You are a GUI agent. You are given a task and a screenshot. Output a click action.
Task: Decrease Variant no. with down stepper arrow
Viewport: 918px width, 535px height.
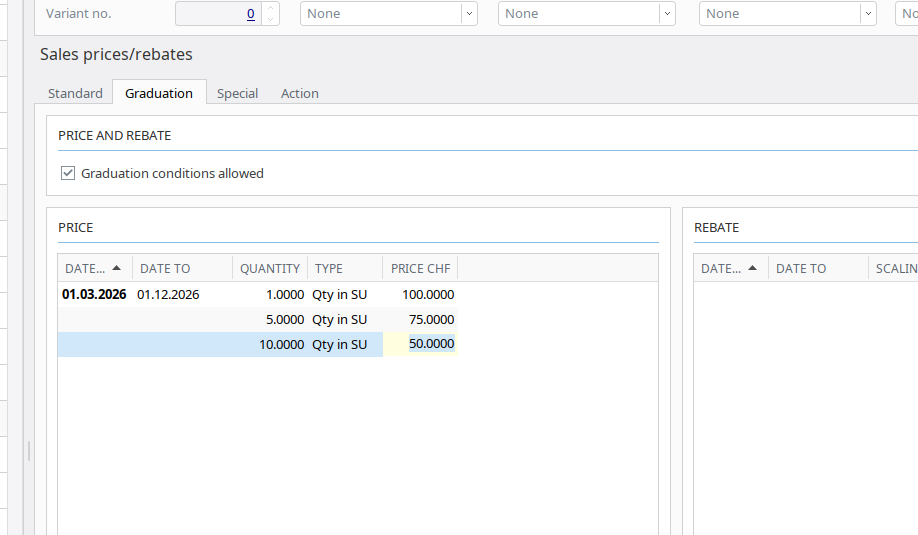[270, 20]
